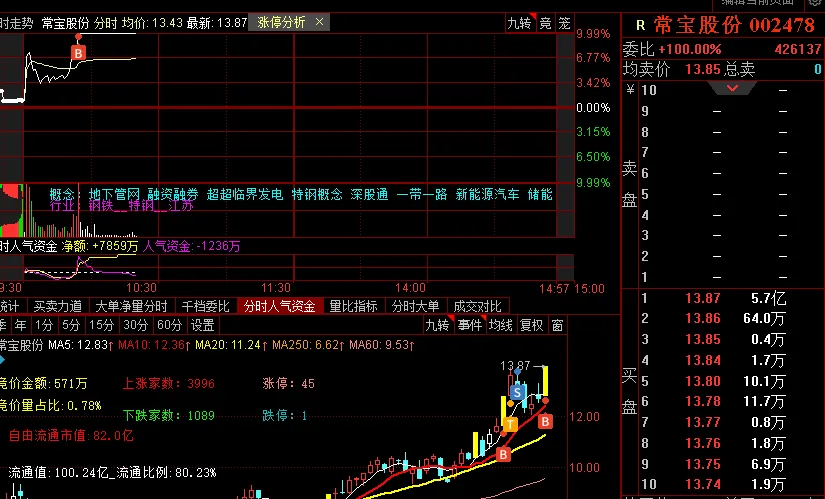The height and width of the screenshot is (499, 825).
Task: Toggle 均线 moving averages
Action: (x=500, y=325)
